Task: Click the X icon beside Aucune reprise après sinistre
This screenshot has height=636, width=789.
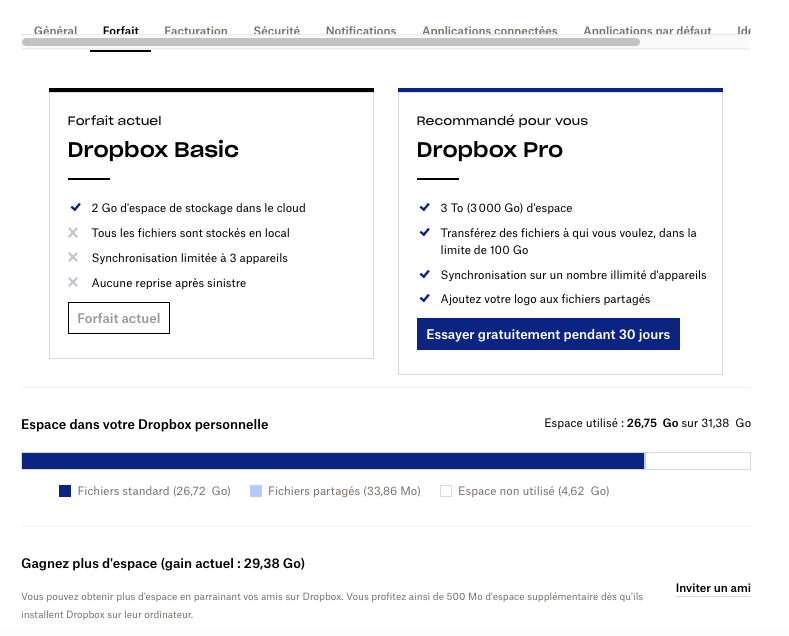Action: [73, 282]
